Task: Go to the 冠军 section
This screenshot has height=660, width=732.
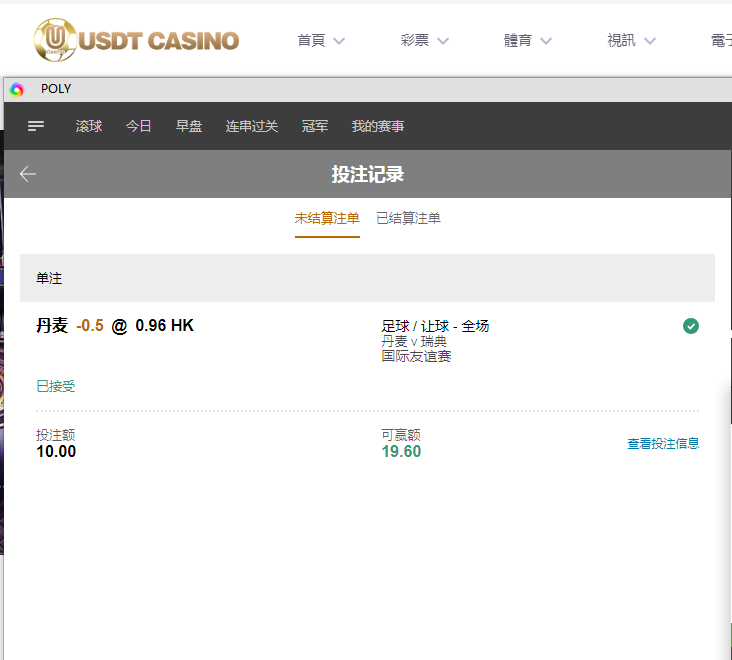Action: [315, 126]
